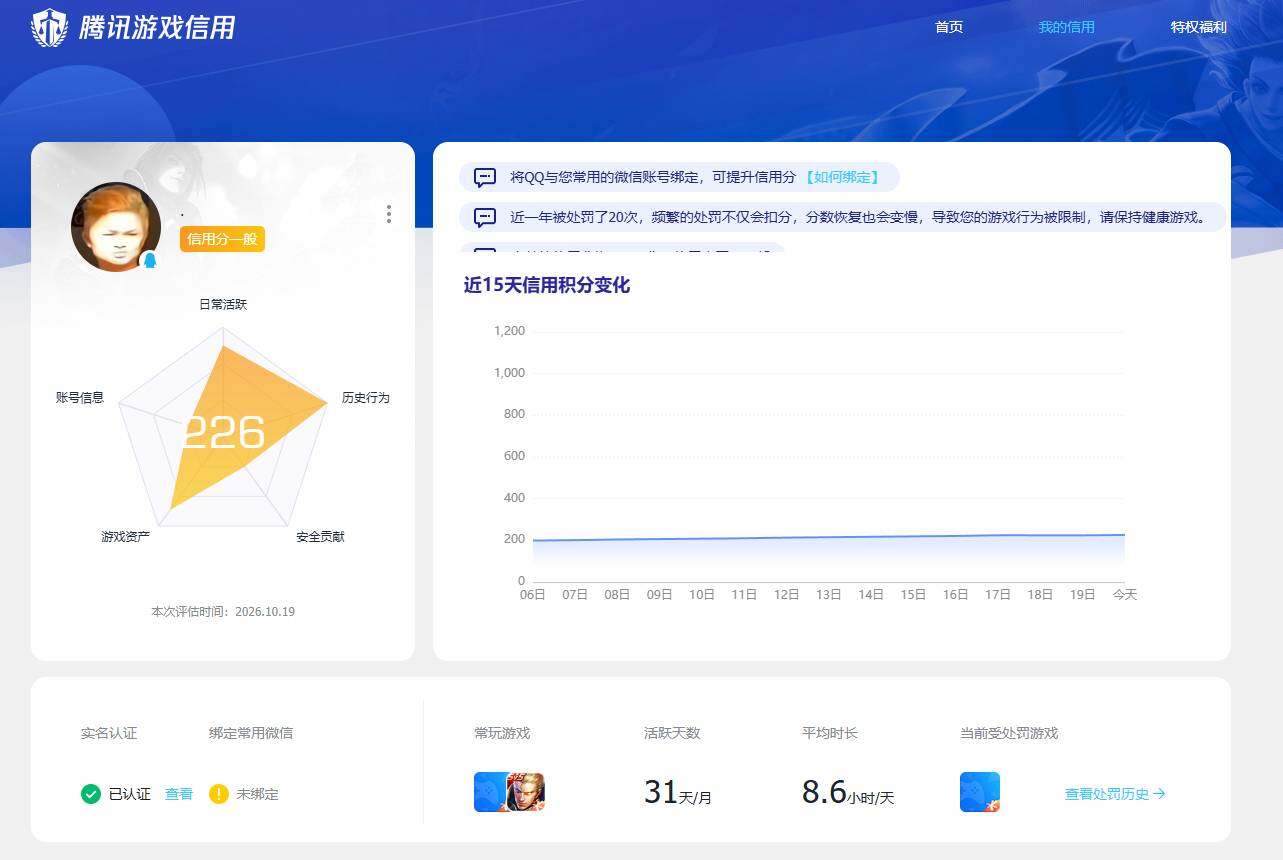Click the Tencent Game Credit shield logo
This screenshot has width=1283, height=860.
point(50,27)
